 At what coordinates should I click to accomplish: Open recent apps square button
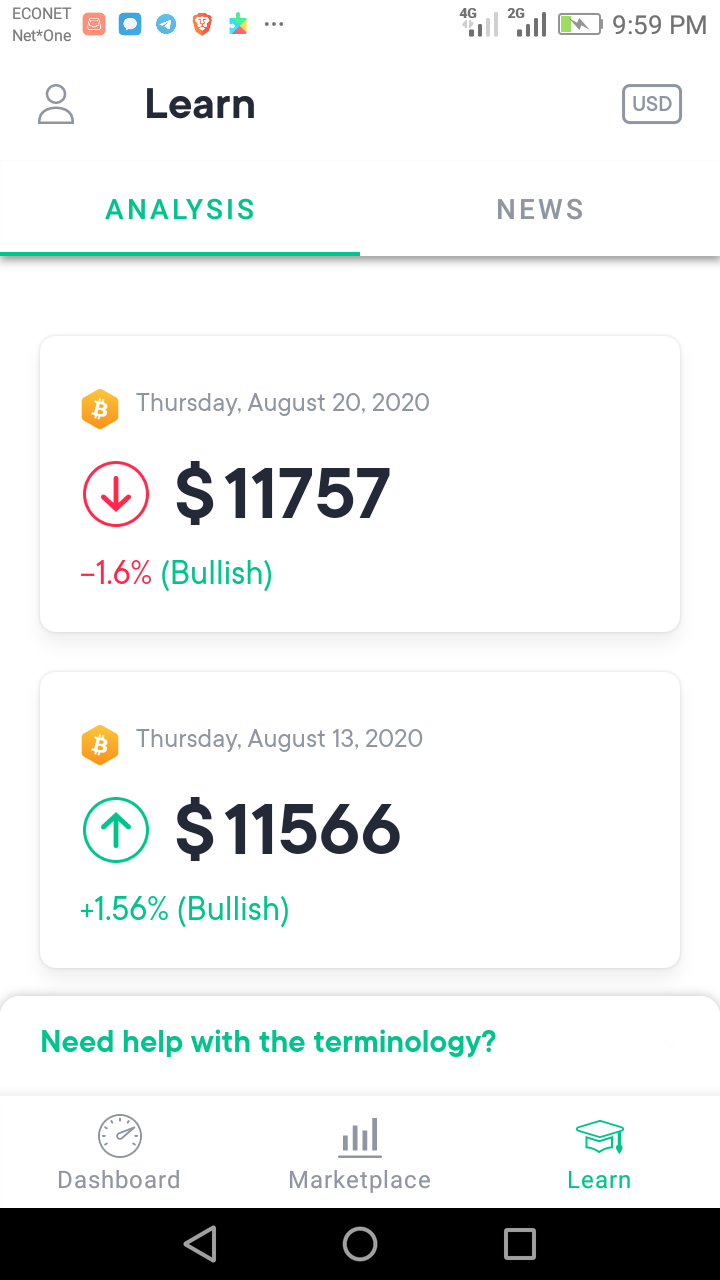point(520,1244)
